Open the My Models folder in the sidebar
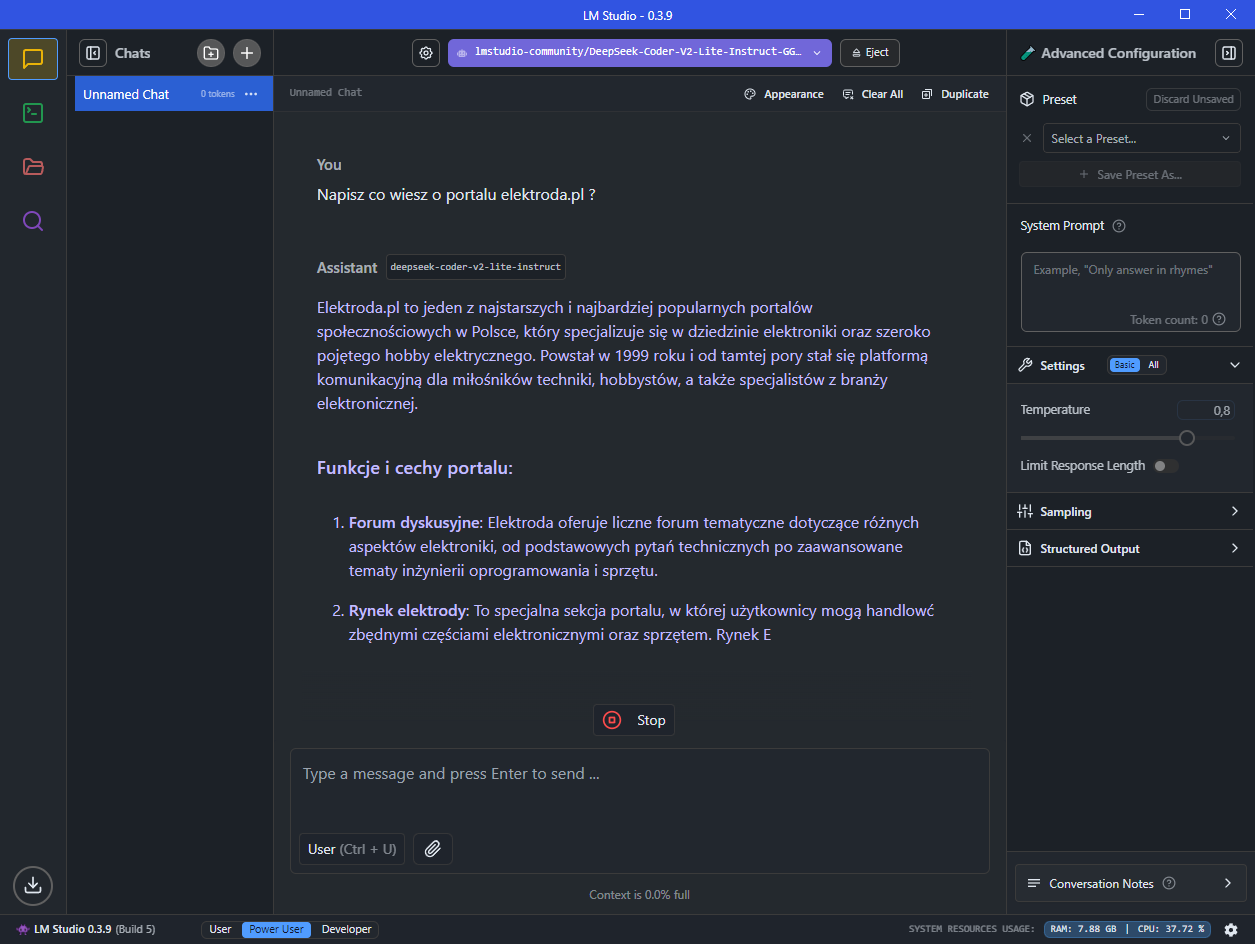Screen dimensions: 1255x944 click(x=33, y=167)
